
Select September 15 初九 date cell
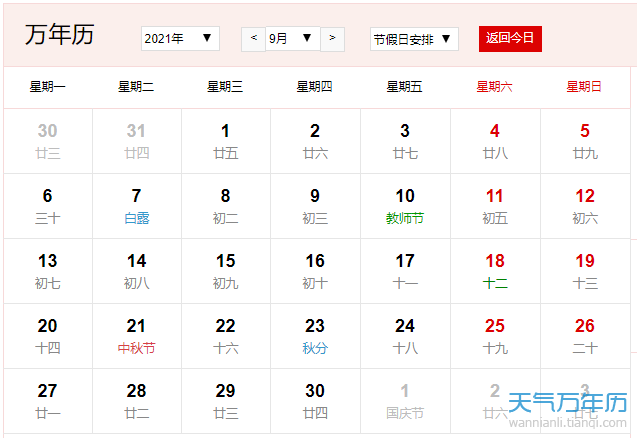[x=226, y=271]
